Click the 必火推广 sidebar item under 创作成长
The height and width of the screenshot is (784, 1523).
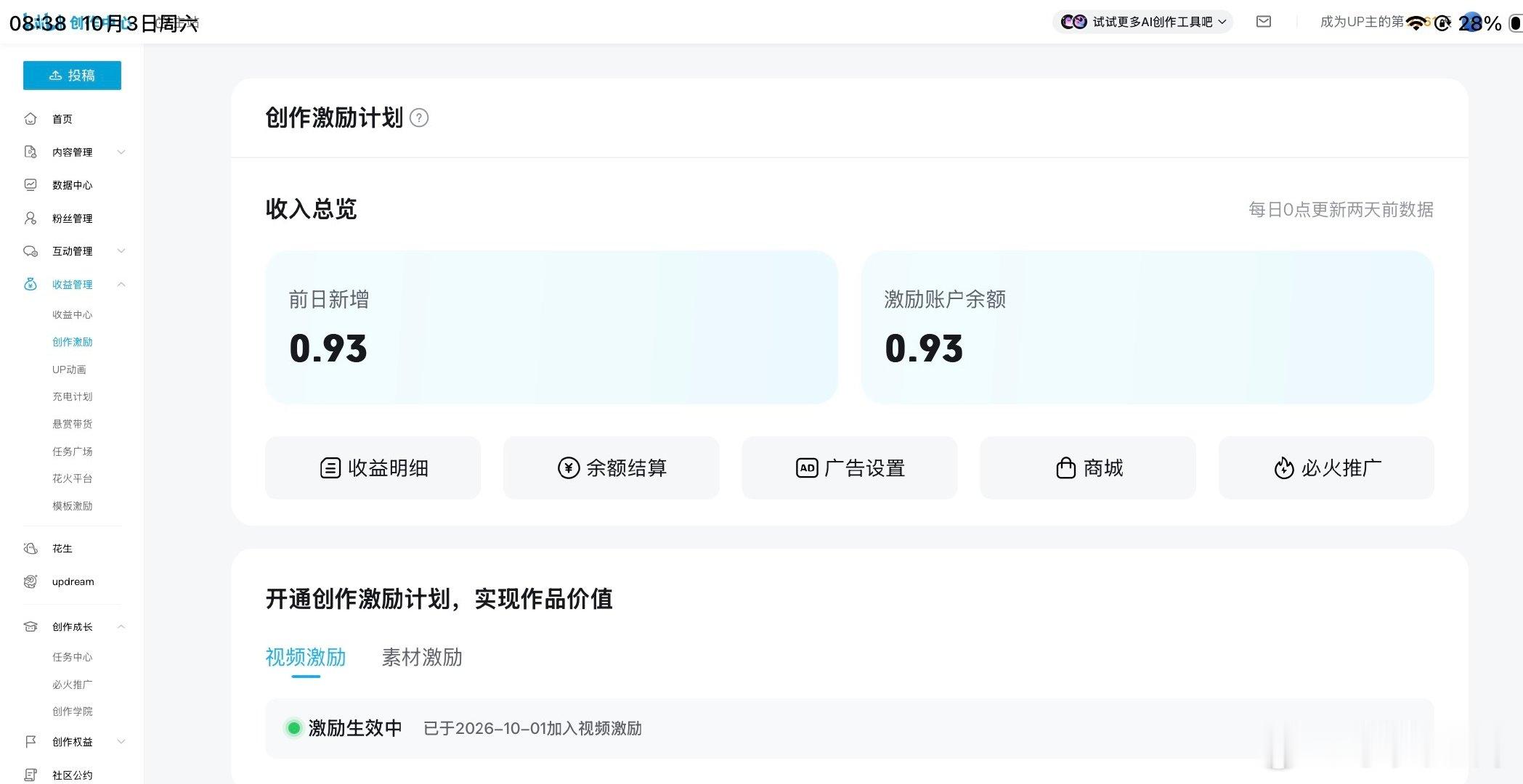[72, 685]
